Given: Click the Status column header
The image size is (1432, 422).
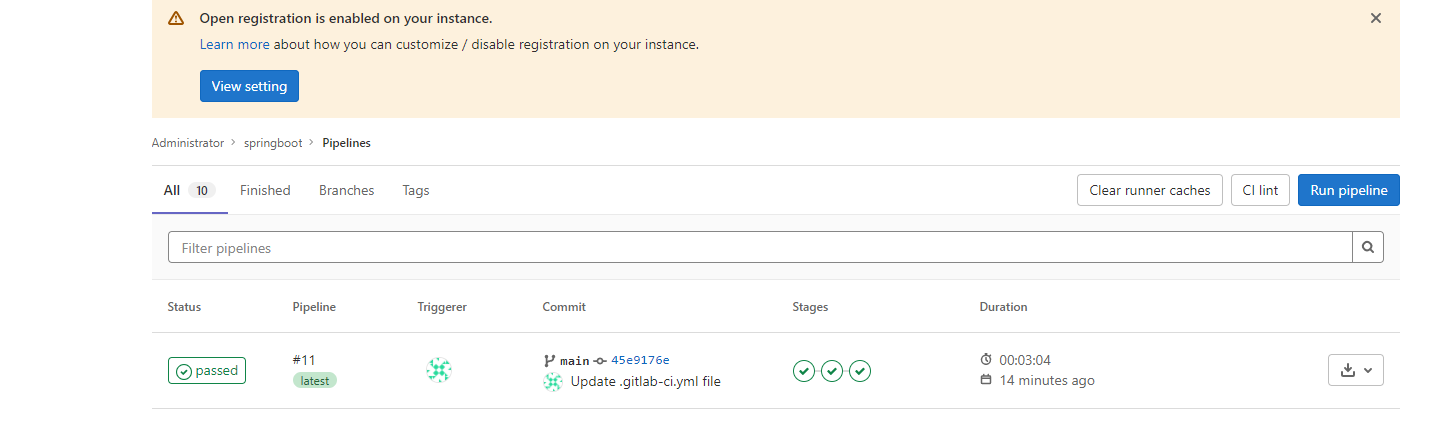Looking at the screenshot, I should tap(184, 307).
